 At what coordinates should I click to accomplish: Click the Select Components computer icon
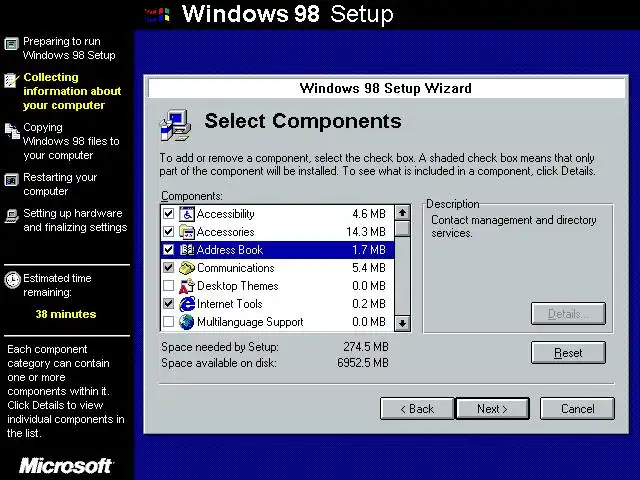pos(176,126)
